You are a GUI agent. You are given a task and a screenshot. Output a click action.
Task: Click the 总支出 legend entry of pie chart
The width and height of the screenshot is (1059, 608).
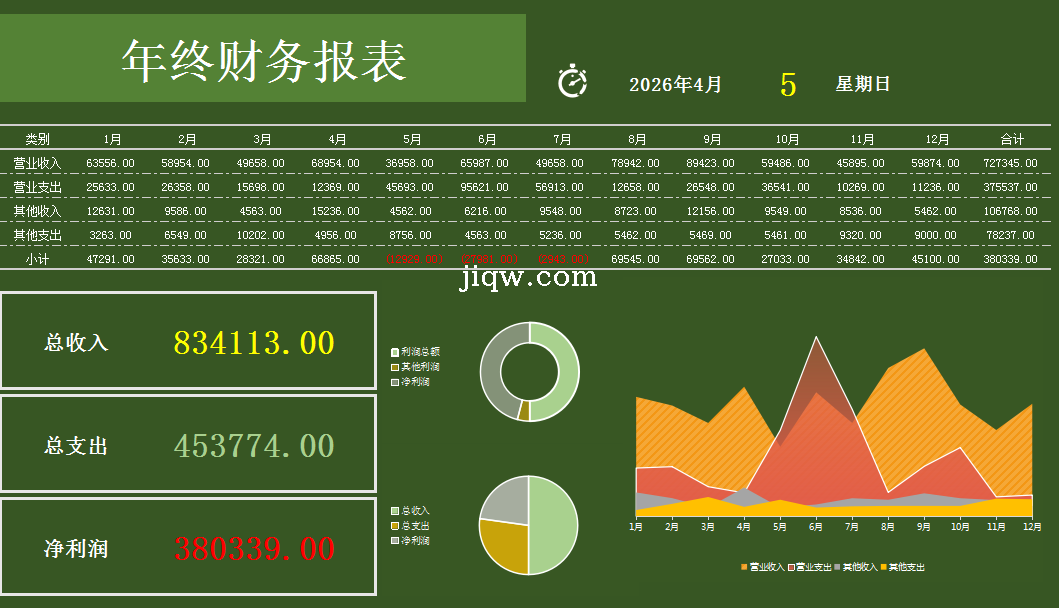pos(414,526)
